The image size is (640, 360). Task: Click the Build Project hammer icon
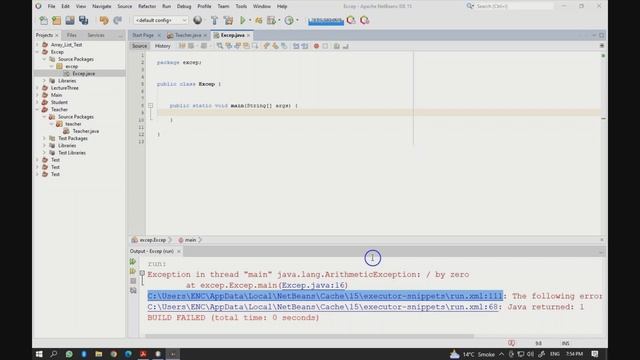(x=214, y=20)
